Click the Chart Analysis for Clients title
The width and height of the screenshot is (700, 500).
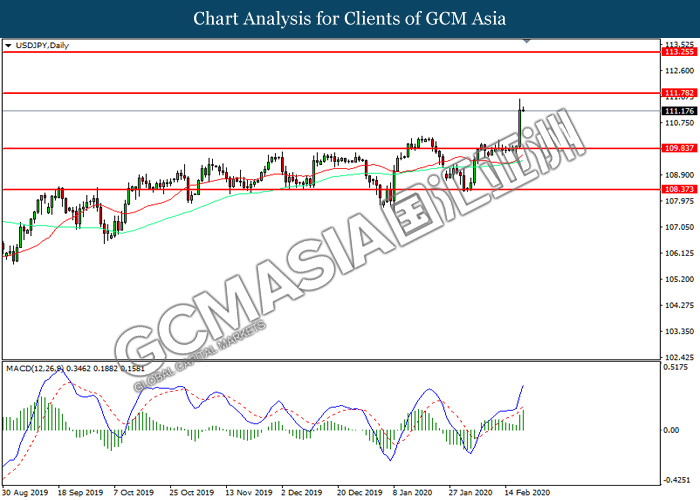tap(350, 18)
